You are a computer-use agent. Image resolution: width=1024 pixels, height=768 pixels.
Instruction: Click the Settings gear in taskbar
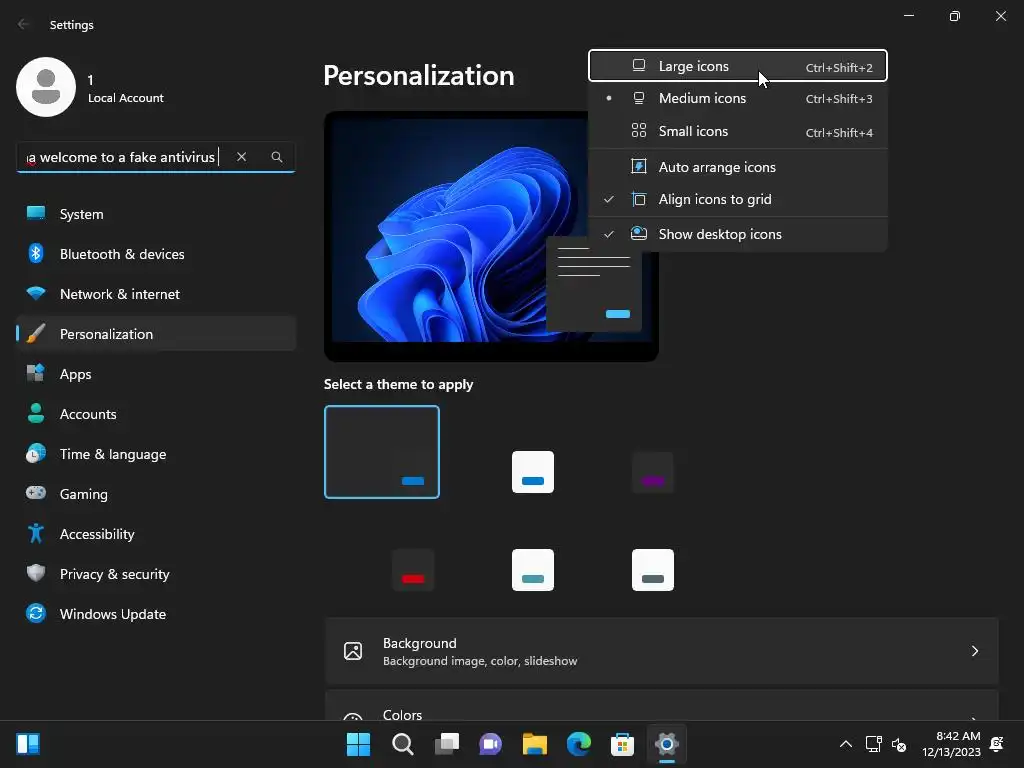[x=667, y=744]
